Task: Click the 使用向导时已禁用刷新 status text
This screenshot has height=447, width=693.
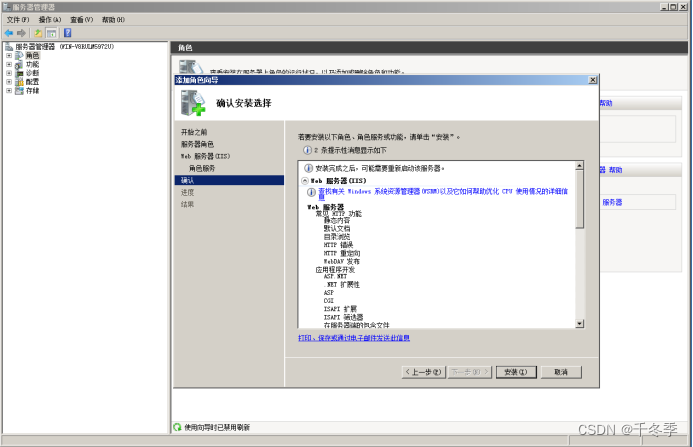Action: click(217, 428)
